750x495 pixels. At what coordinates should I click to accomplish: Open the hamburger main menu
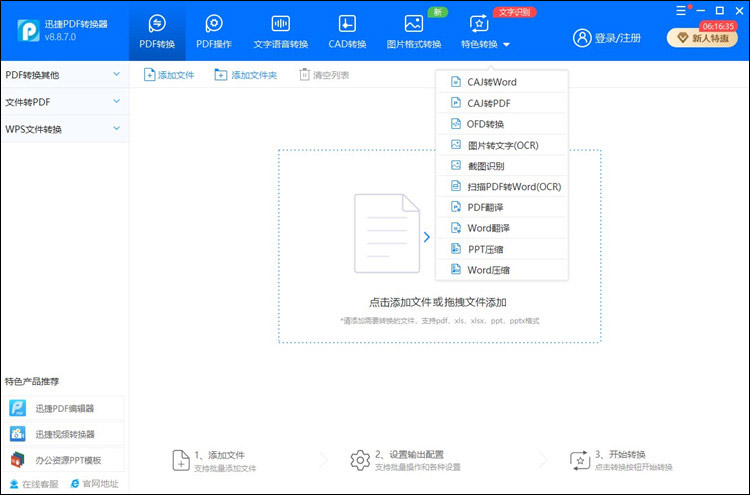click(x=681, y=11)
